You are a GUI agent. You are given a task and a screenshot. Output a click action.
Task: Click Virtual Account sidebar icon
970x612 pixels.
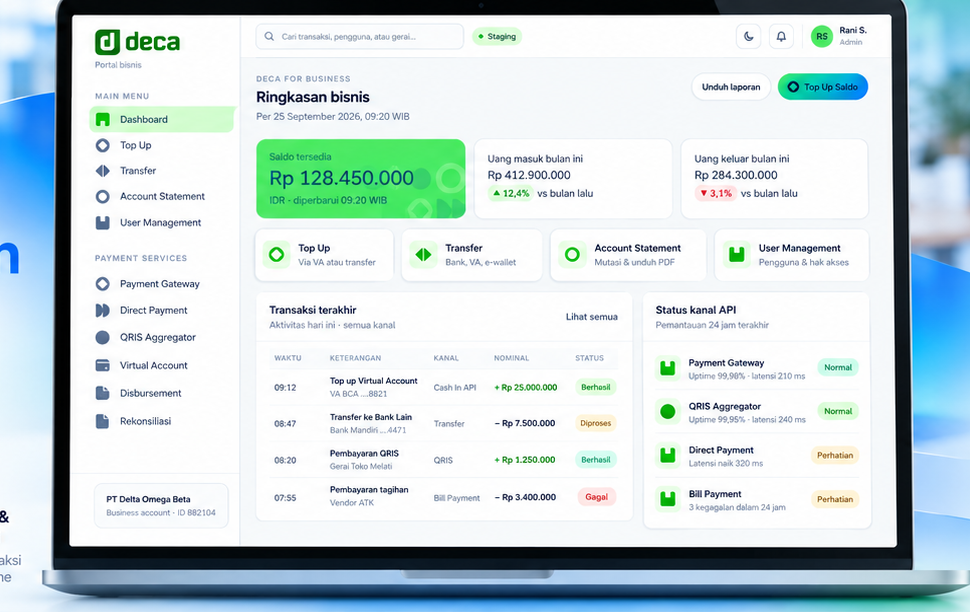click(103, 365)
